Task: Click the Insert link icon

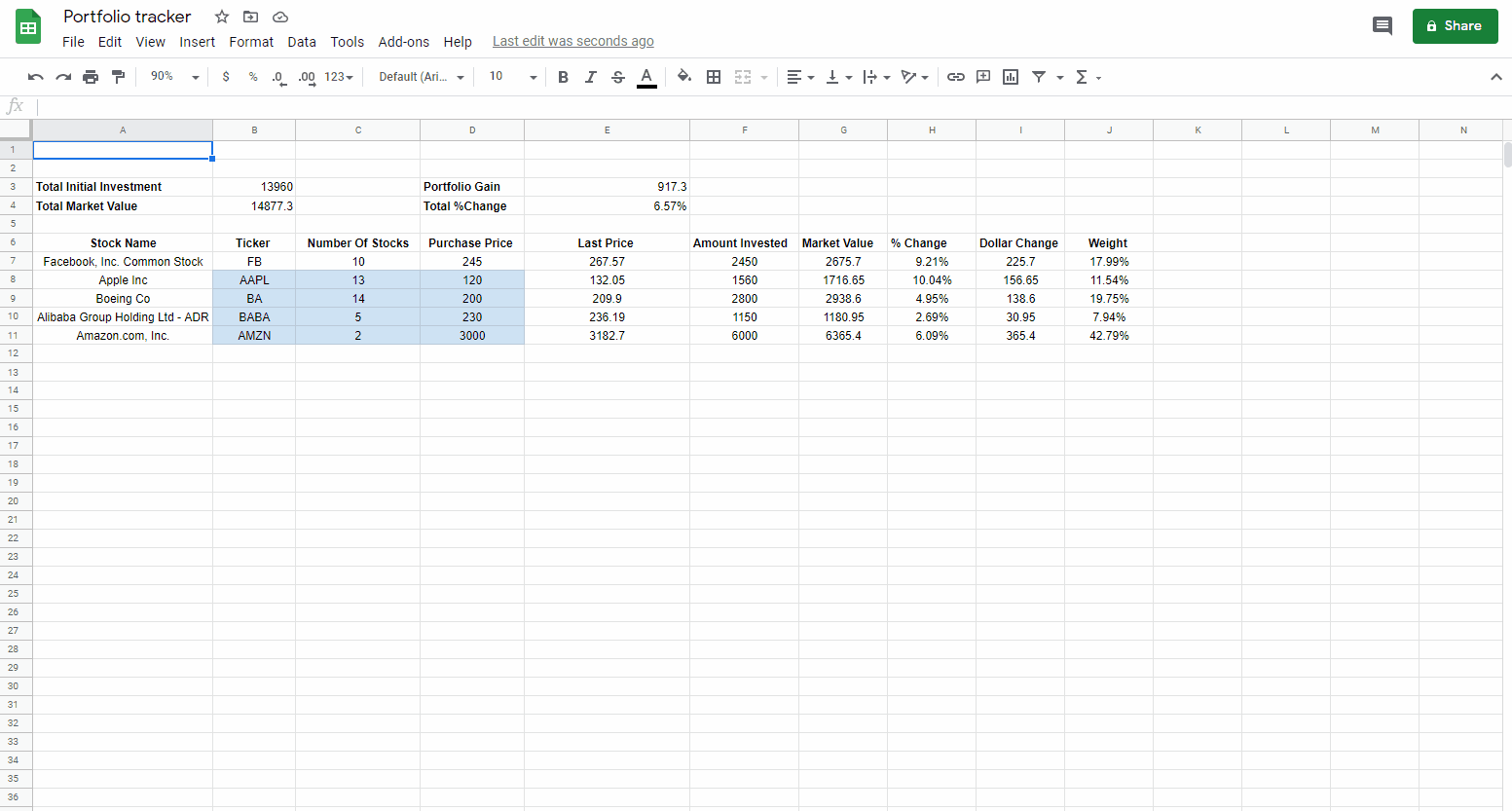Action: point(956,77)
